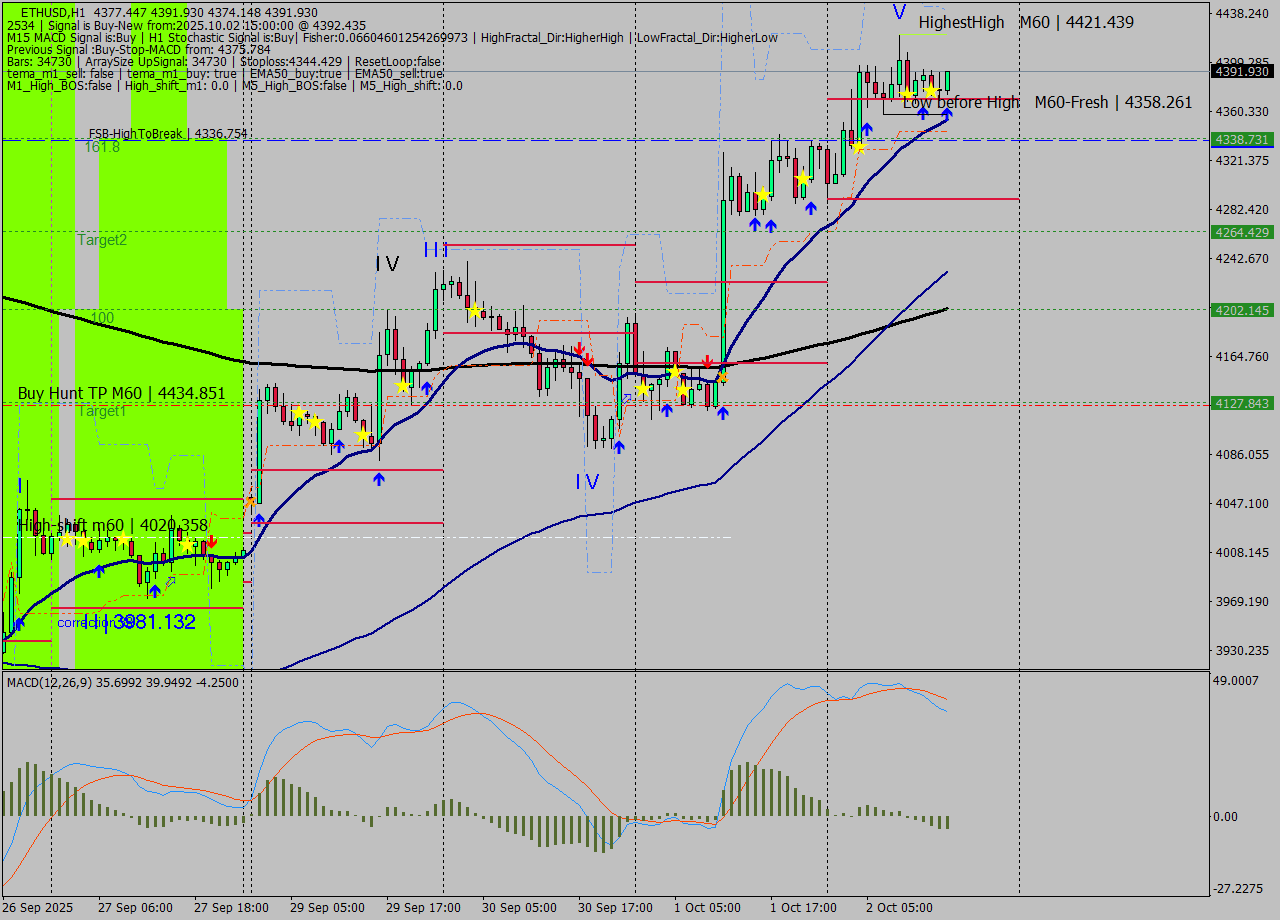The height and width of the screenshot is (920, 1280).
Task: Click the blue up-arrow under the 1 Oct breakout candle
Action: 725,413
